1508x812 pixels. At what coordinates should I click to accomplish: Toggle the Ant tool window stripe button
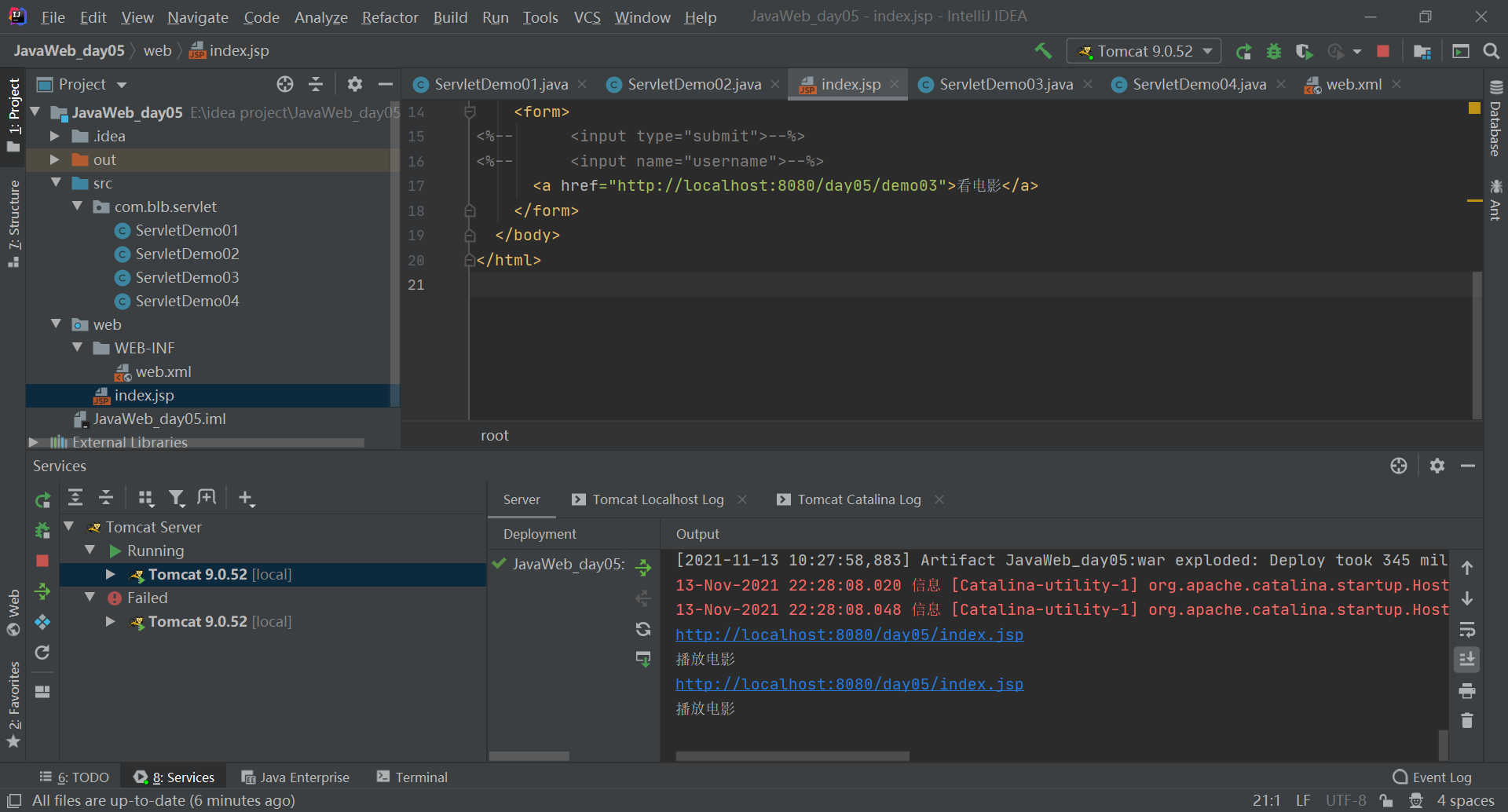[1495, 199]
